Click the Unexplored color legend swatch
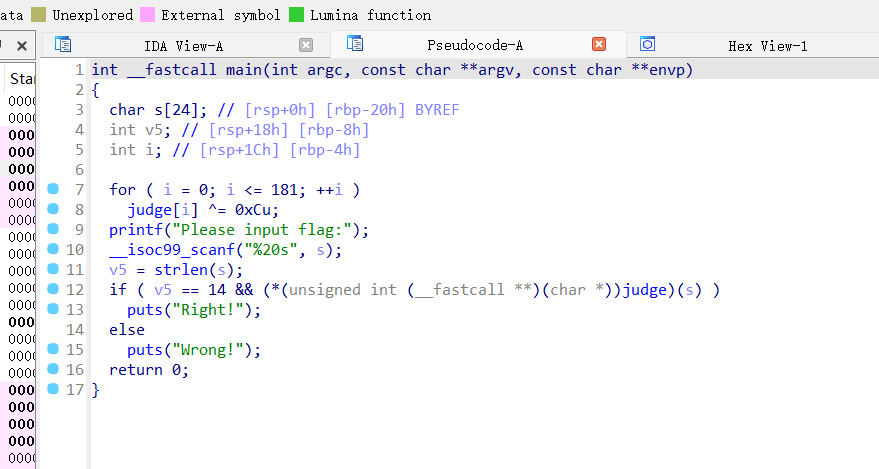 click(38, 15)
